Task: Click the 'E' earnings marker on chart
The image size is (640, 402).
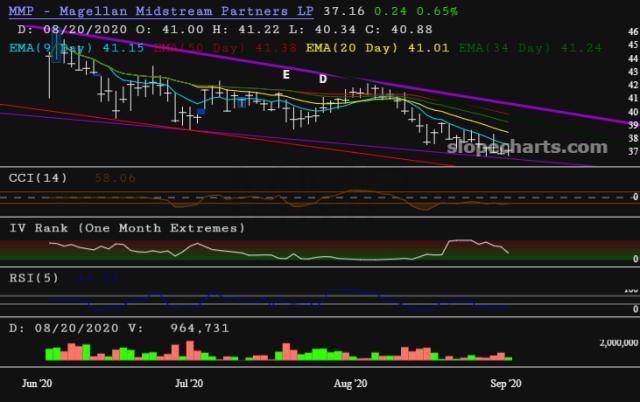Action: [286, 74]
